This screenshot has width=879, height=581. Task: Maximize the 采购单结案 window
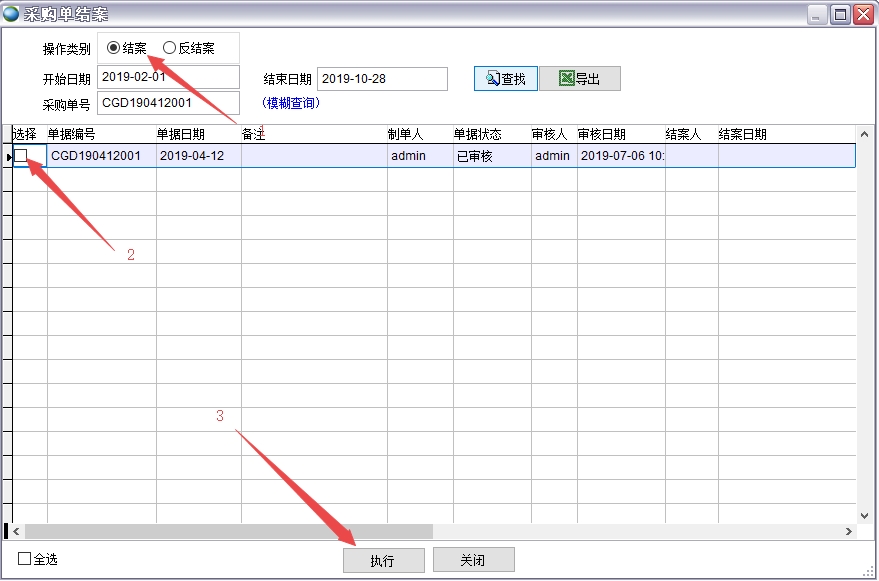coord(840,14)
